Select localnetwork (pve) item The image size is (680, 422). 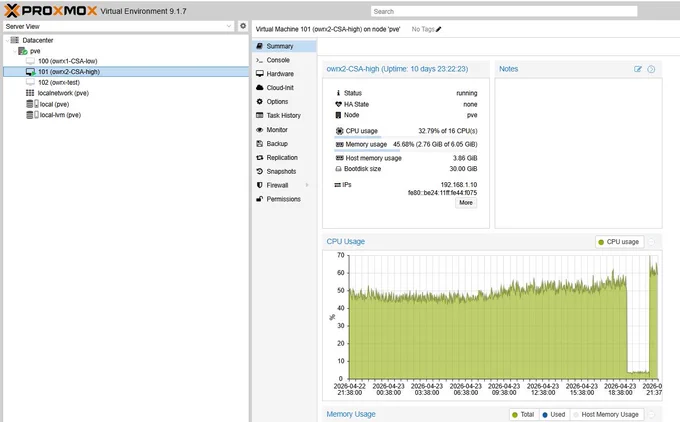pos(63,93)
